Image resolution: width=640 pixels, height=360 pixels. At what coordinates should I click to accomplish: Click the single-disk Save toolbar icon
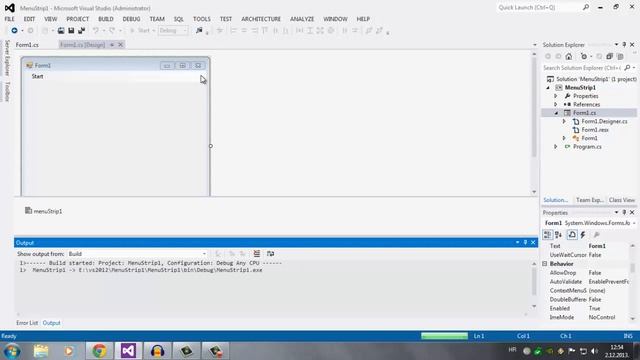coord(71,31)
